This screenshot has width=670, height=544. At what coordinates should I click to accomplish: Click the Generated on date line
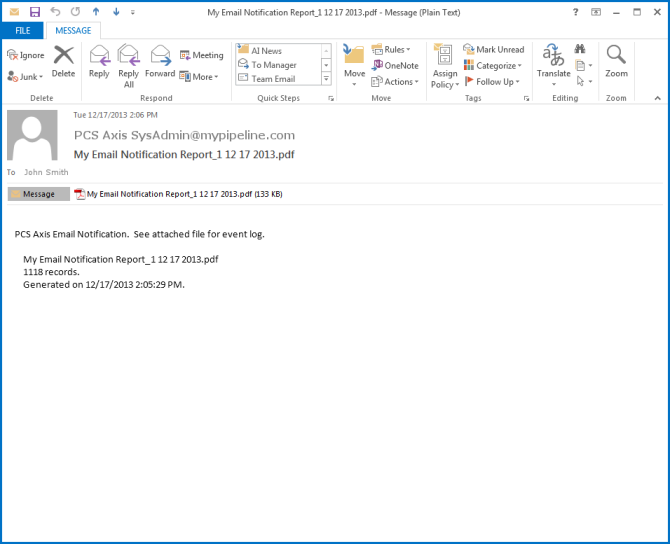(104, 285)
